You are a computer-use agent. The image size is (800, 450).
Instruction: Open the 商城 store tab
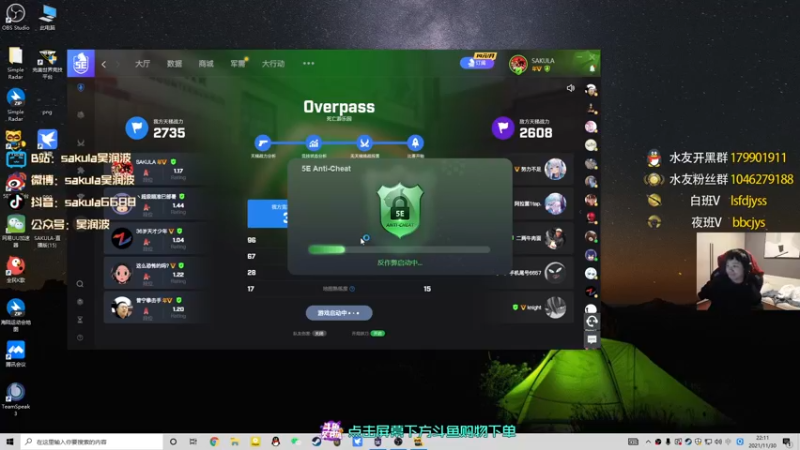point(206,64)
